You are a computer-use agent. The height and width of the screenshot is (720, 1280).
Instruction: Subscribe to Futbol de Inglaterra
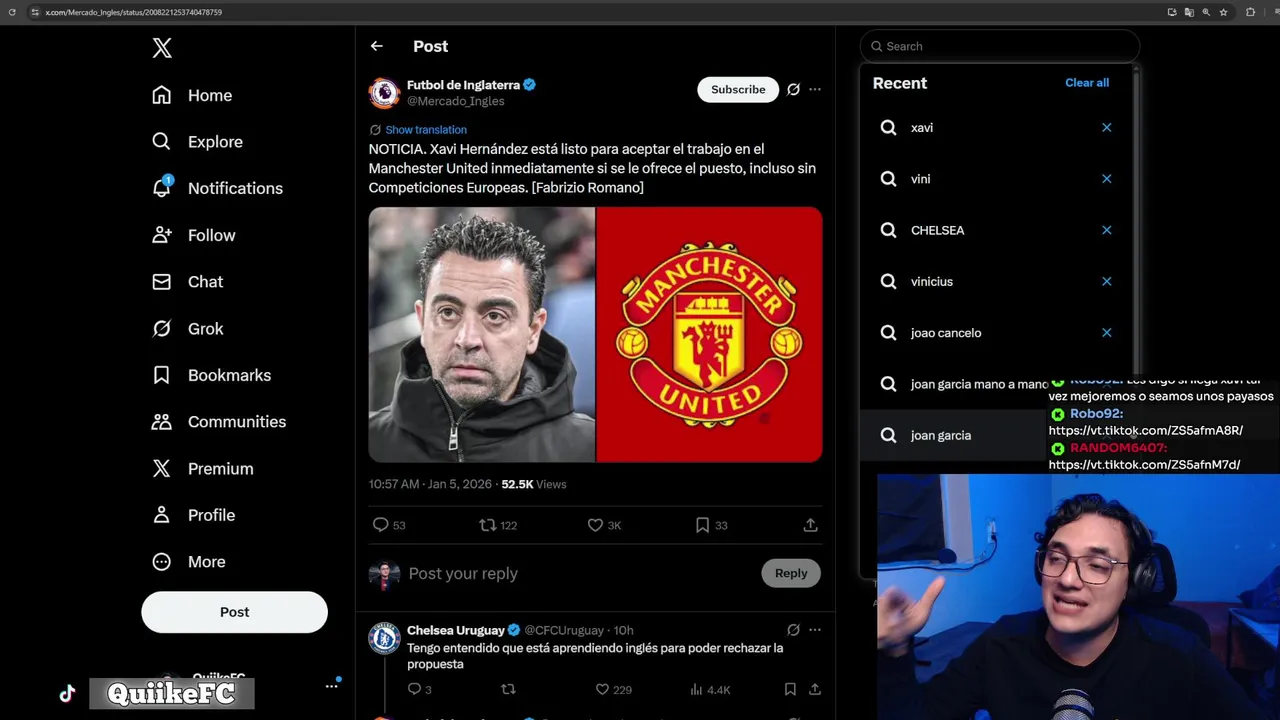(x=738, y=89)
